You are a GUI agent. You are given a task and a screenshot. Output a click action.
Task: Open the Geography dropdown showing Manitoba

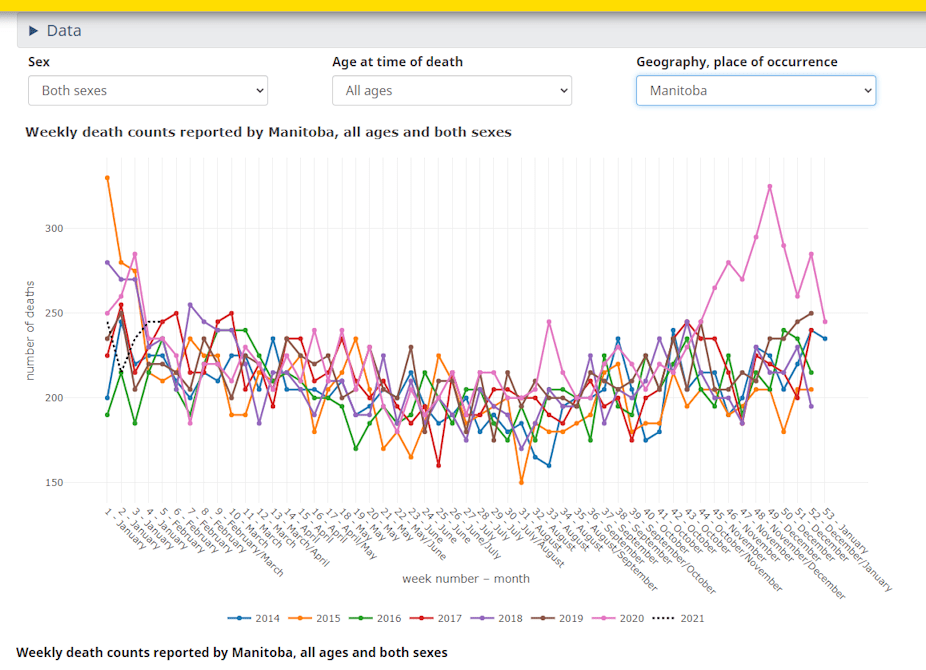[x=756, y=91]
